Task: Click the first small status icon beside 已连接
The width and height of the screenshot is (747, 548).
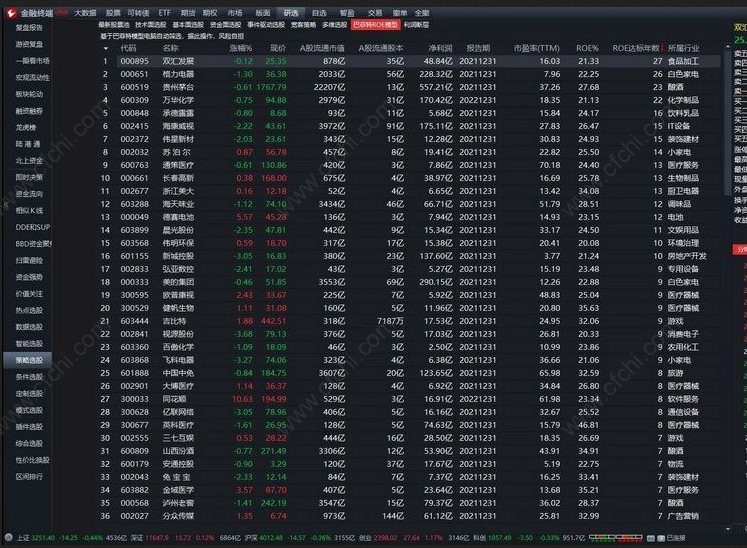Action: point(651,538)
